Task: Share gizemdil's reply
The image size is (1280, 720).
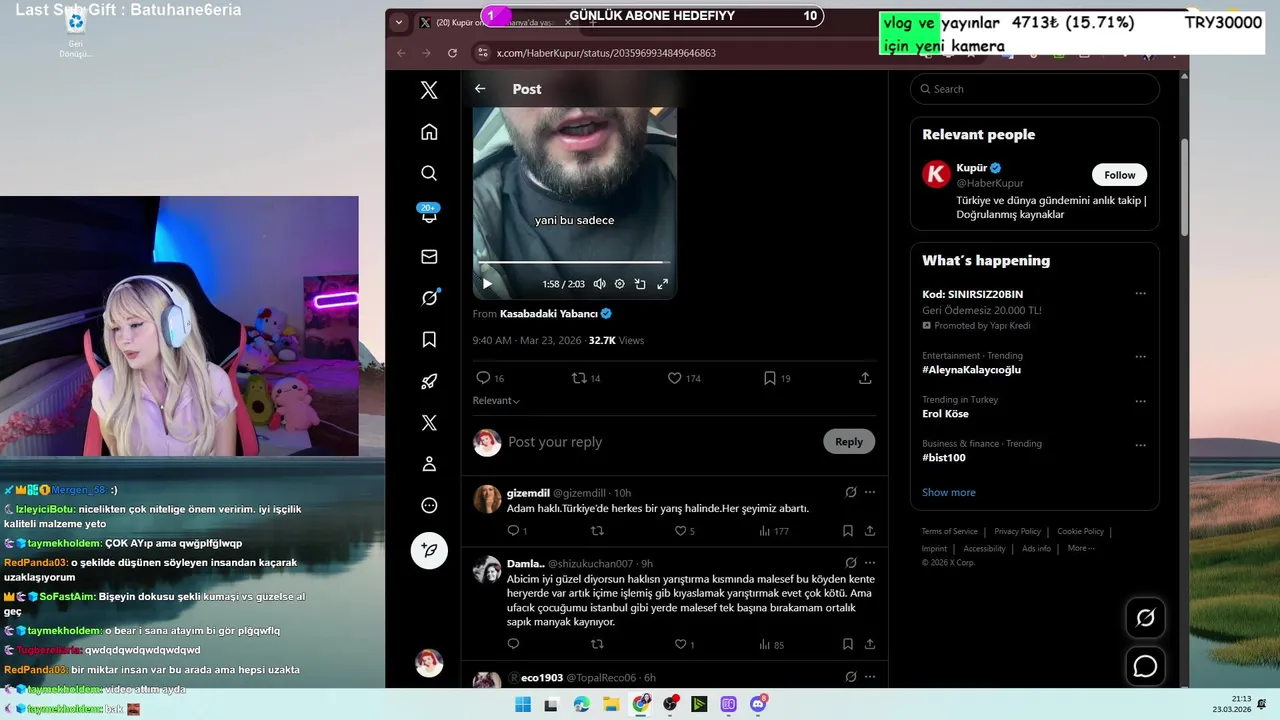Action: click(x=870, y=531)
